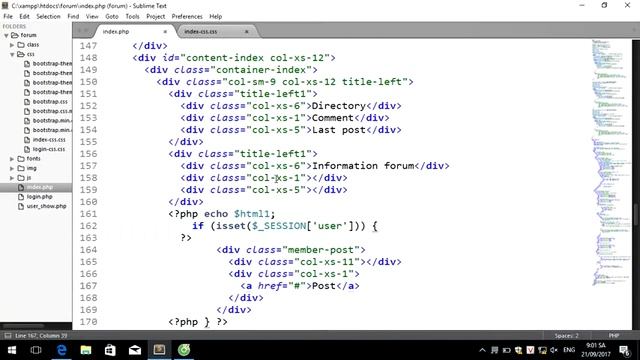Open the Tools menu
640x360 pixels.
(132, 16)
